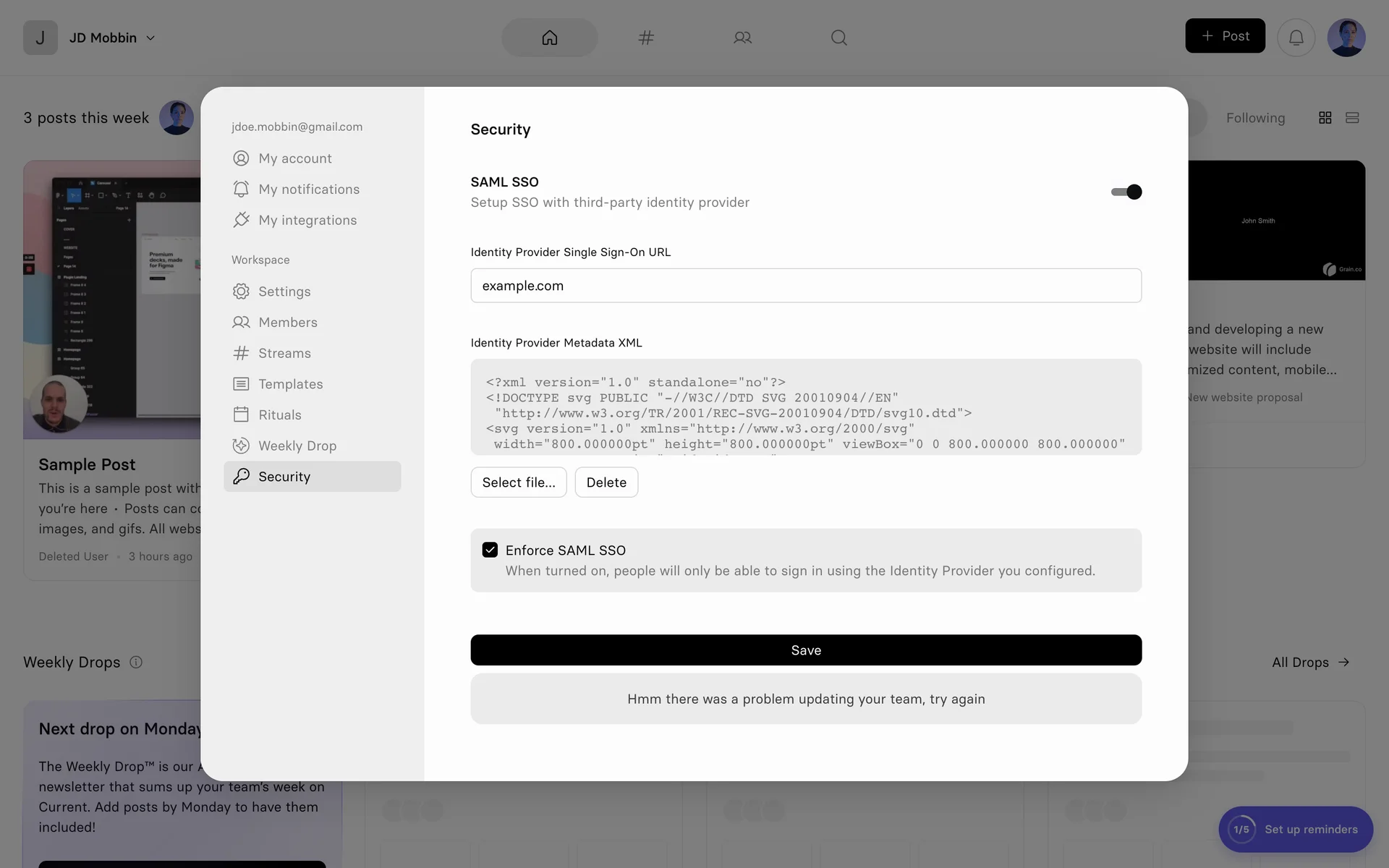
Task: Select Weekly Drop in workspace sidebar
Action: (297, 446)
